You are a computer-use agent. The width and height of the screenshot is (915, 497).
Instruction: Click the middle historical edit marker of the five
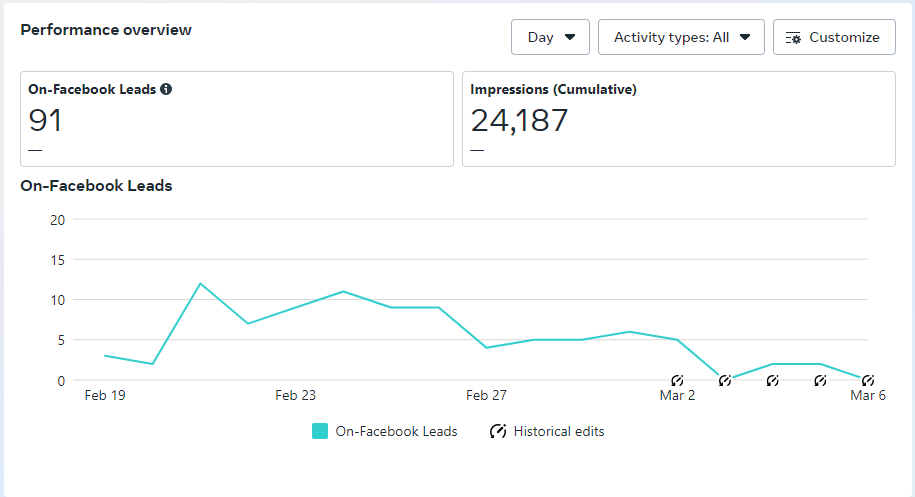point(772,380)
